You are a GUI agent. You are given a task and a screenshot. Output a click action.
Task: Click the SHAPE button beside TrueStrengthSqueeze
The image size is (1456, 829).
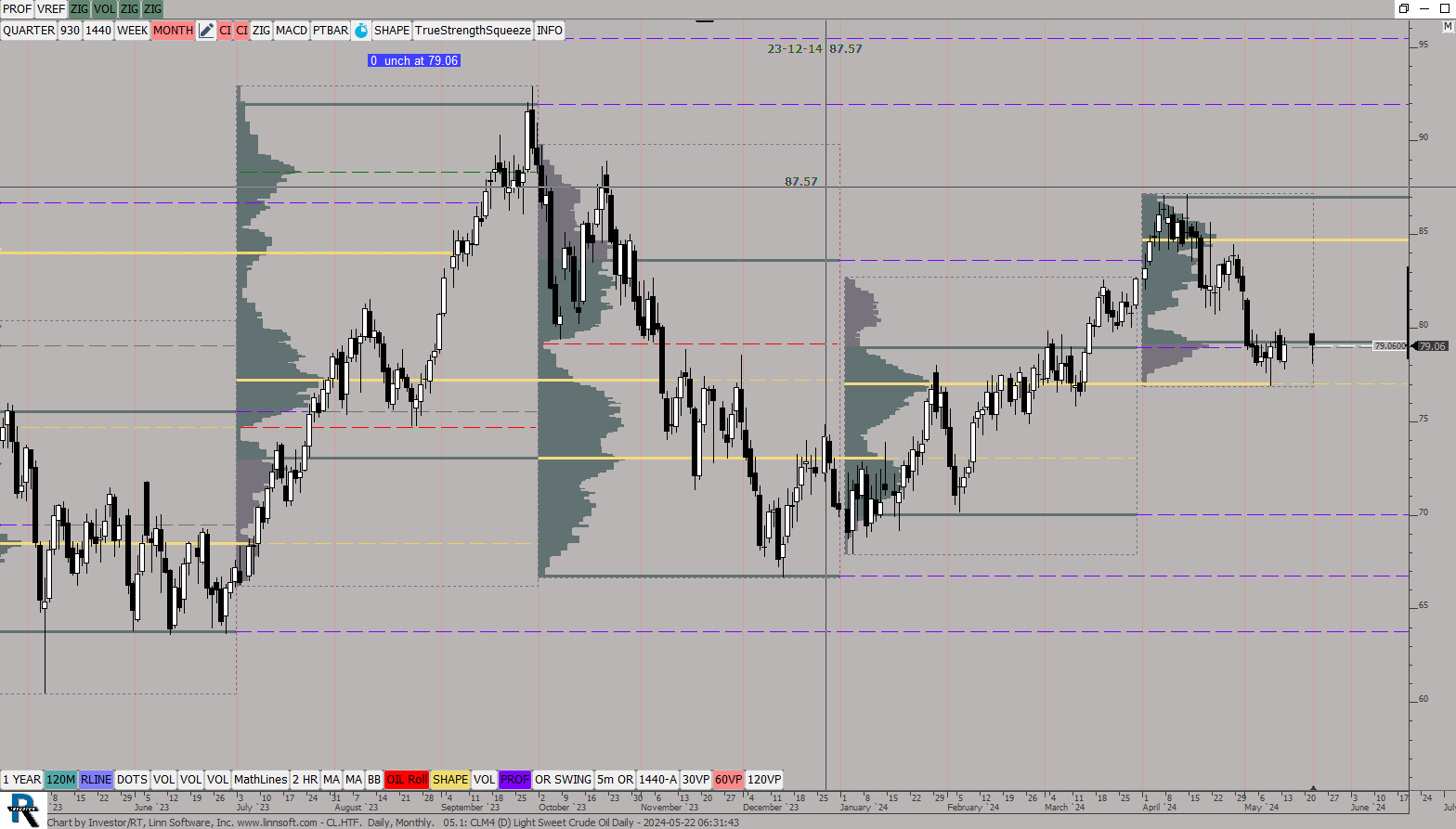(x=392, y=31)
